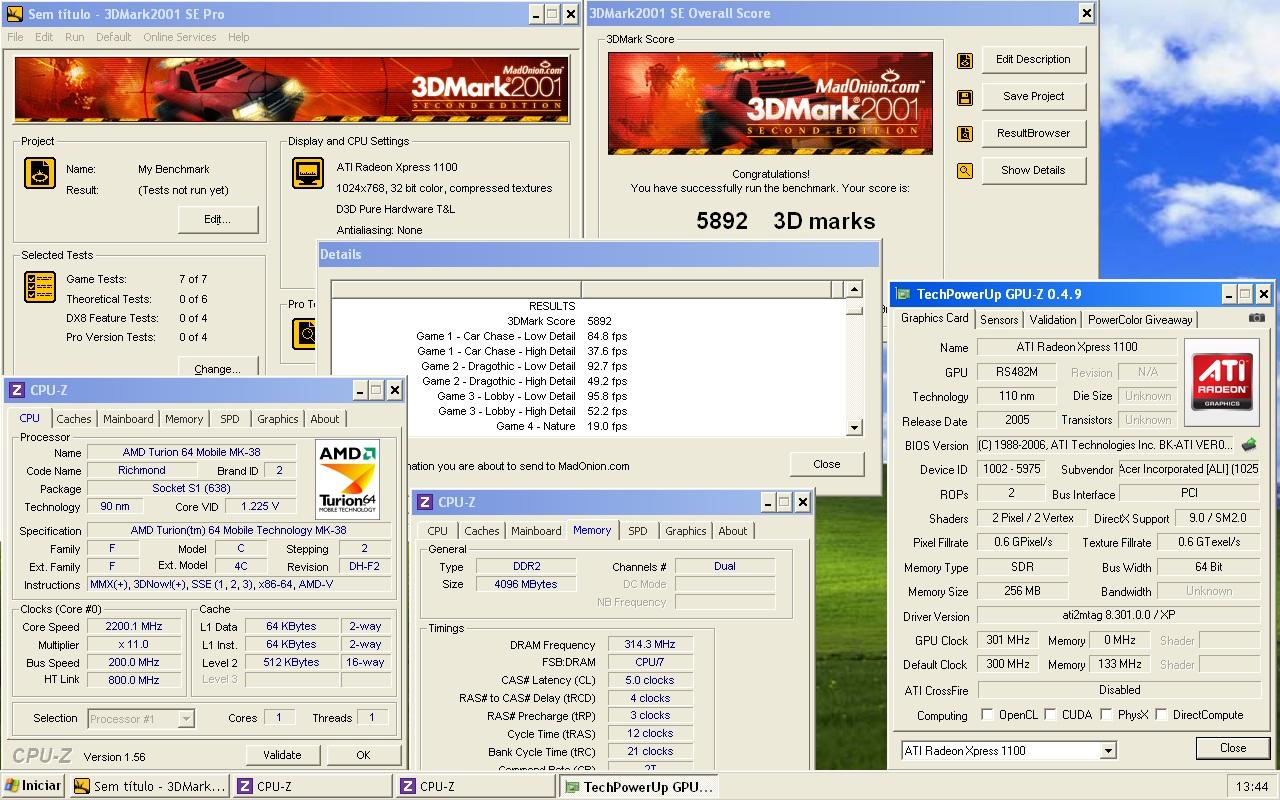Click the Edit Description button
The width and height of the screenshot is (1280, 800).
tap(1033, 59)
